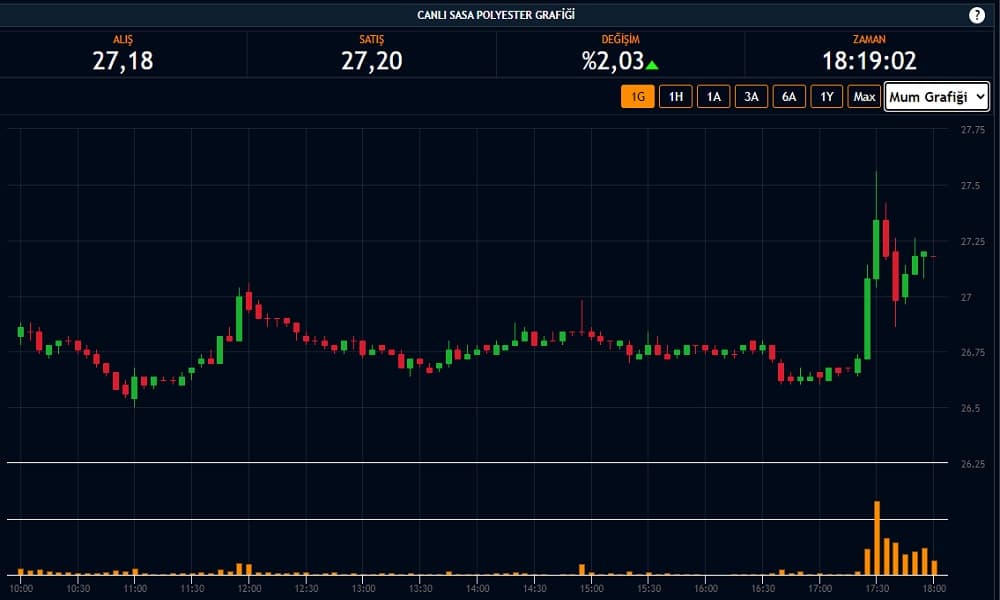Click the ALIŞ price 27,18
This screenshot has width=1000, height=600.
[x=122, y=61]
